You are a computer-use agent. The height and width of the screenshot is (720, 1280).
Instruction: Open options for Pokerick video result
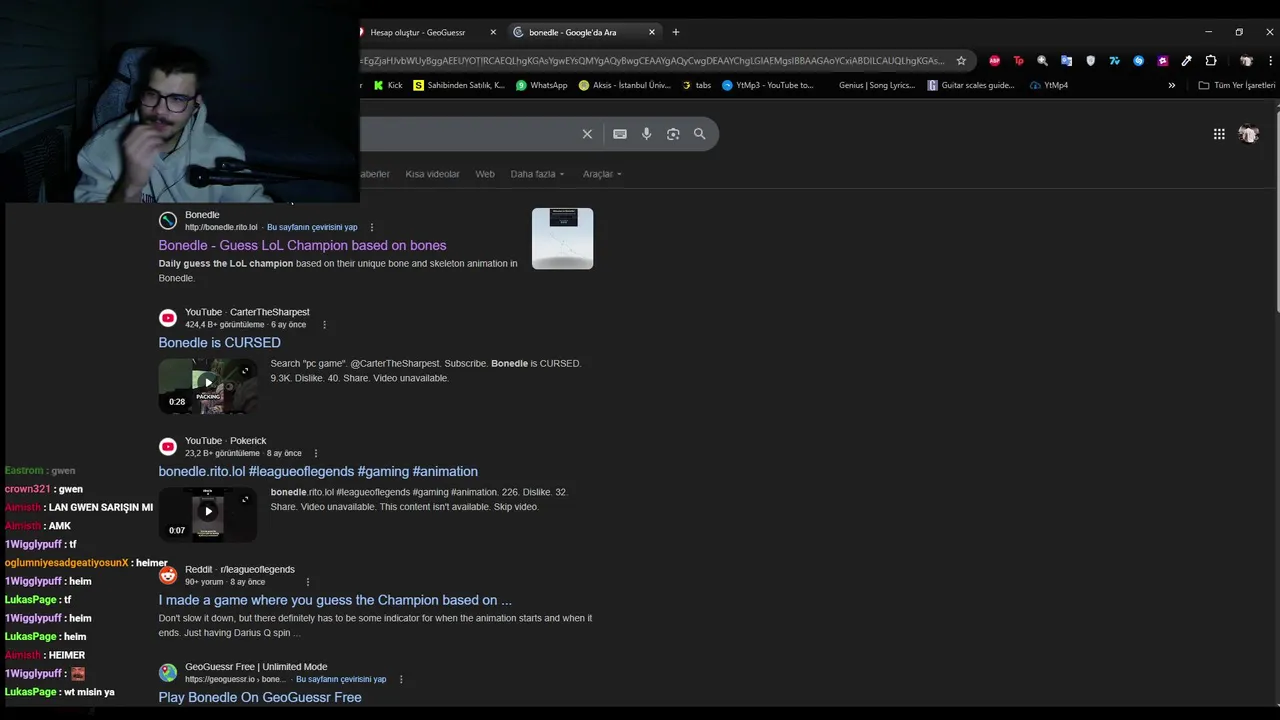316,453
